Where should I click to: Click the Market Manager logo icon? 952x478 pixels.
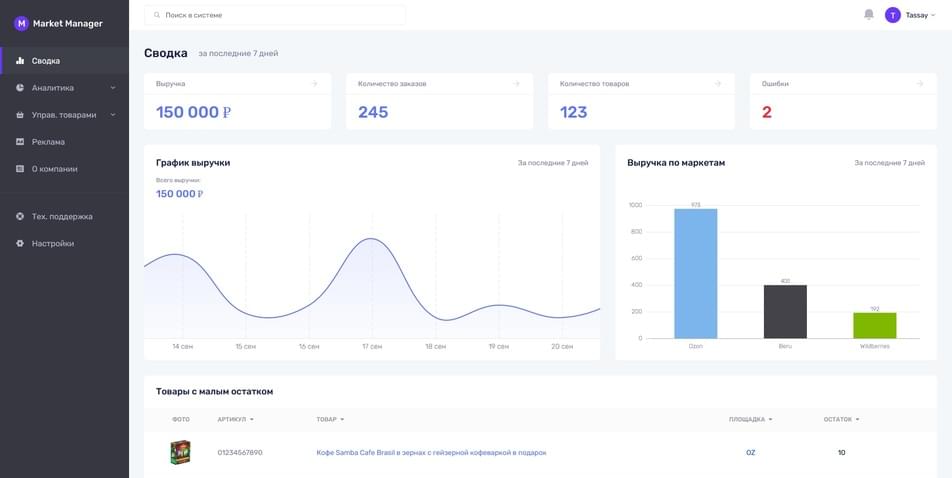tap(21, 24)
